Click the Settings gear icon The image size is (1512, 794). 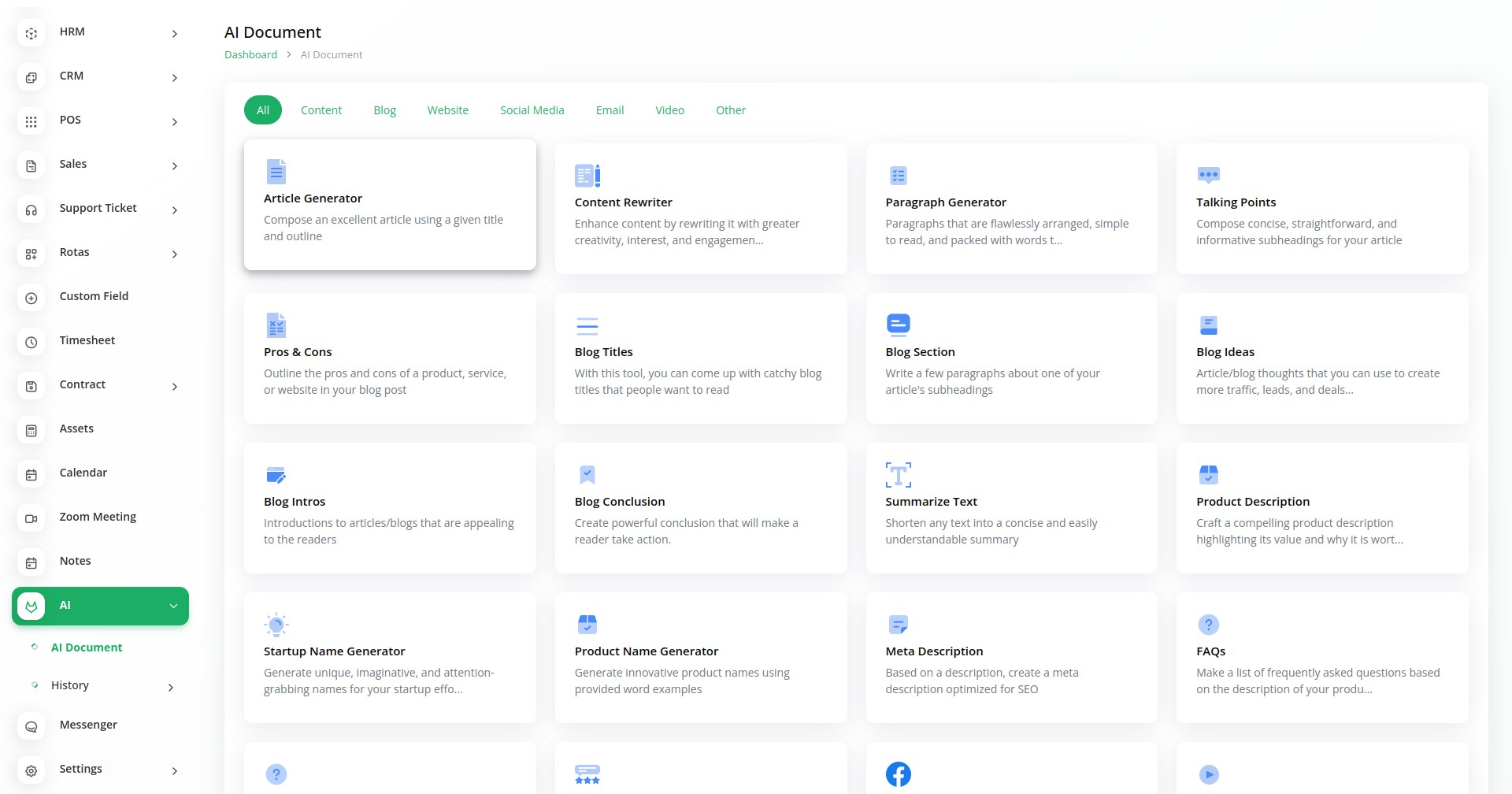point(31,770)
